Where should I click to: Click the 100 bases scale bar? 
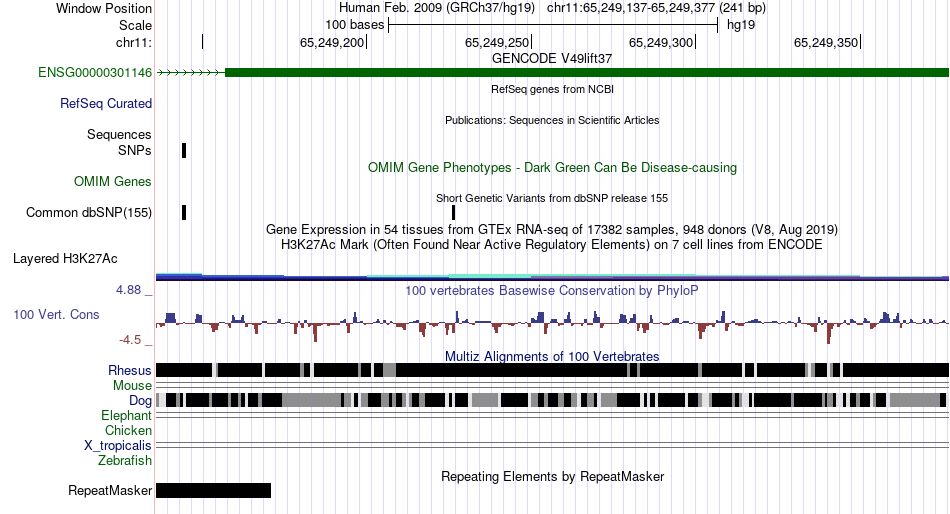click(x=553, y=25)
